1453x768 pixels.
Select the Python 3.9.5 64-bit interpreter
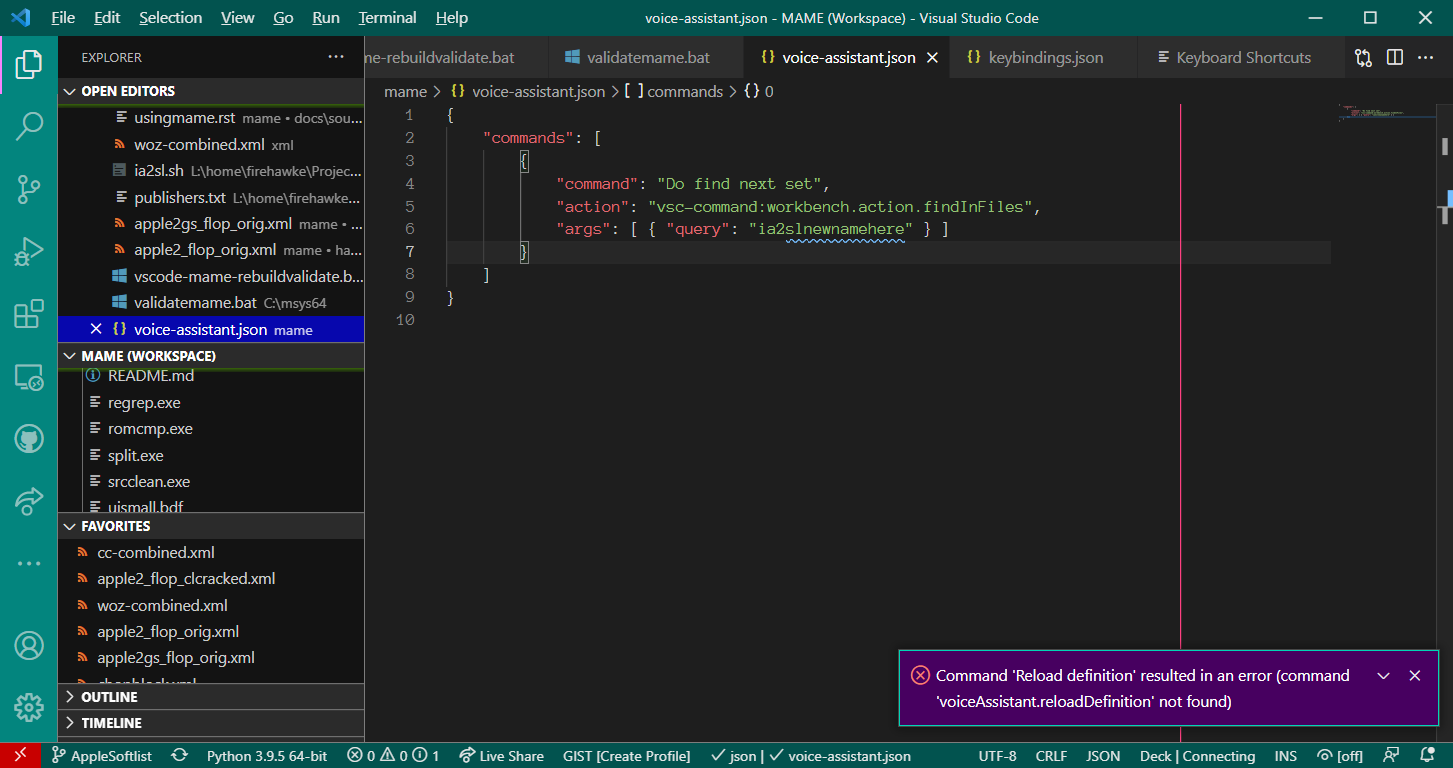click(267, 756)
